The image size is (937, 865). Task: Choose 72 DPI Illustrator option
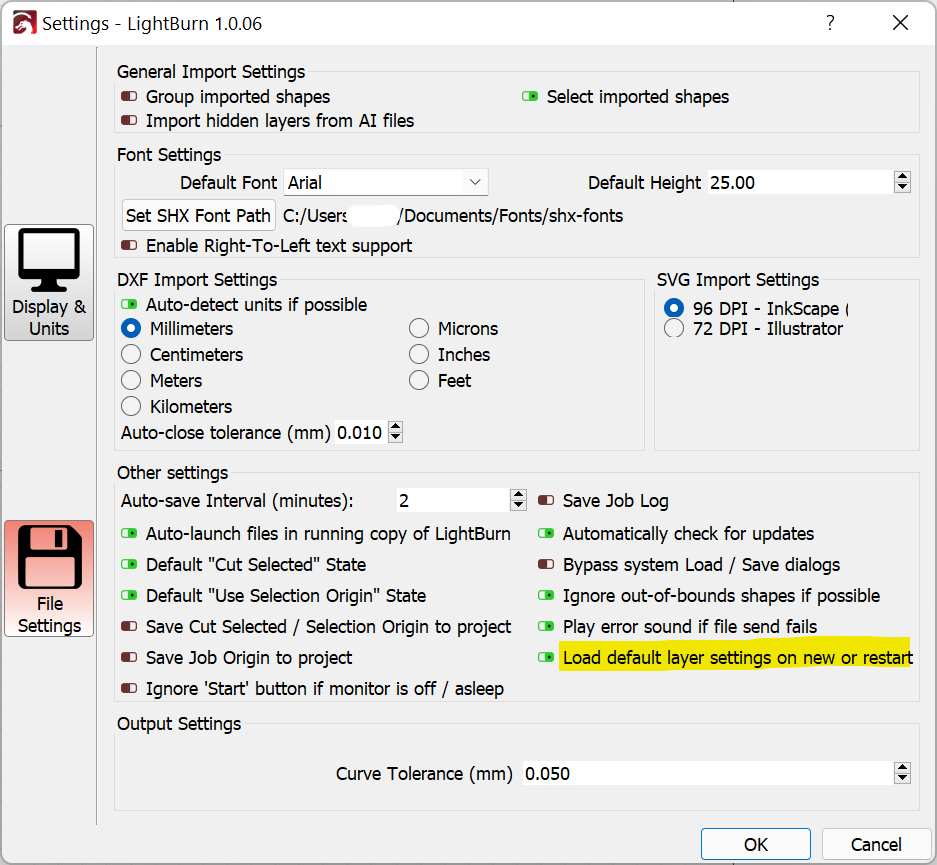674,329
